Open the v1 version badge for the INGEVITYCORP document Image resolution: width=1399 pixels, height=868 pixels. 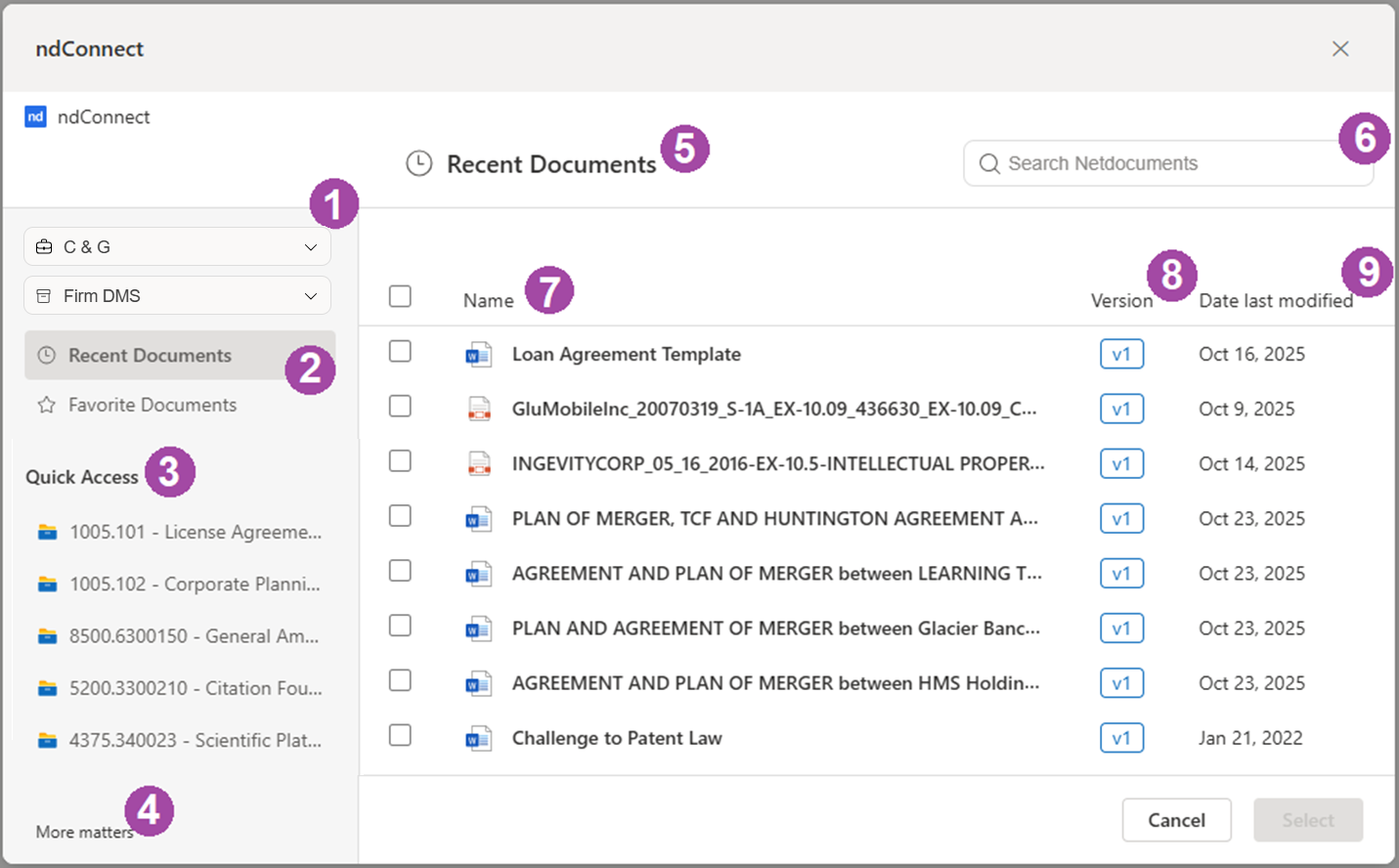(x=1121, y=463)
